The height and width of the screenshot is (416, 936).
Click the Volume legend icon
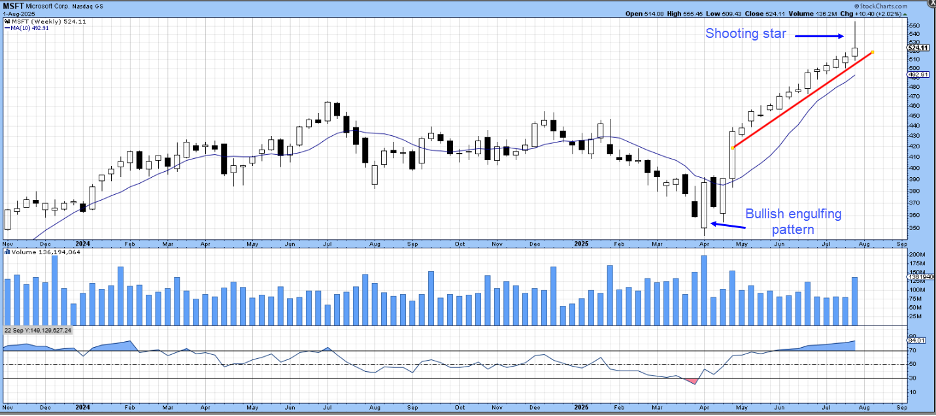click(6, 253)
